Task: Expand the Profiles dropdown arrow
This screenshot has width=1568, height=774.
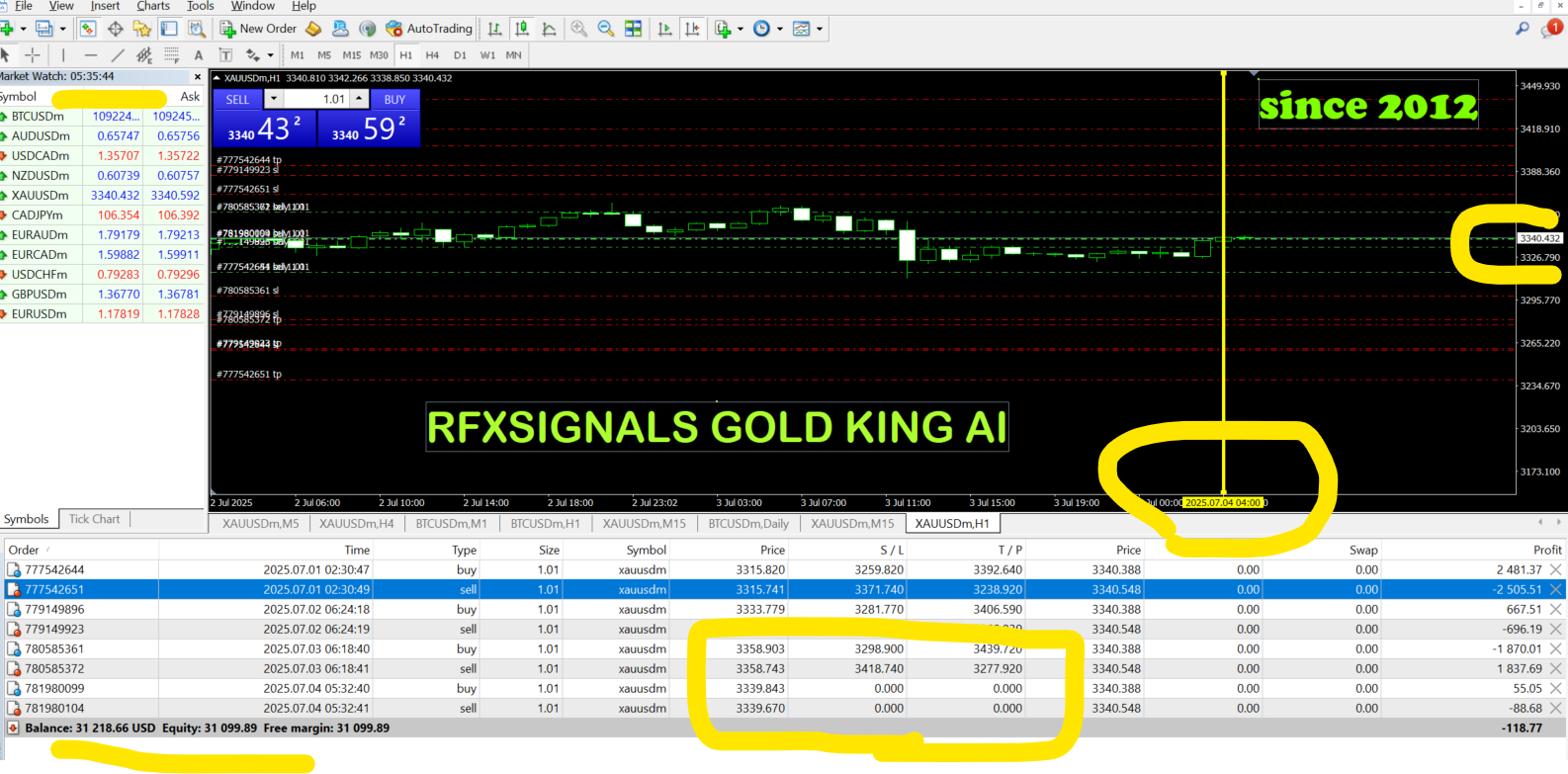Action: (x=62, y=29)
